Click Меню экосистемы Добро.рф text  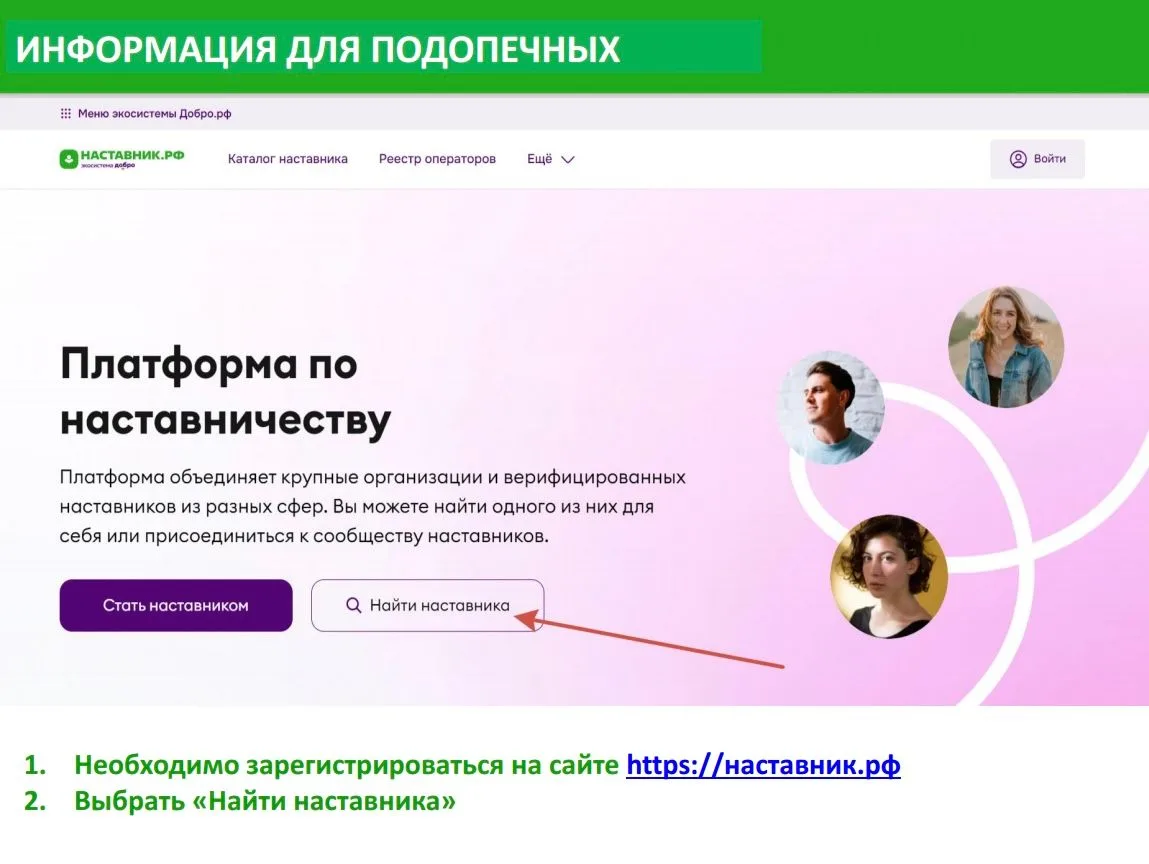155,114
